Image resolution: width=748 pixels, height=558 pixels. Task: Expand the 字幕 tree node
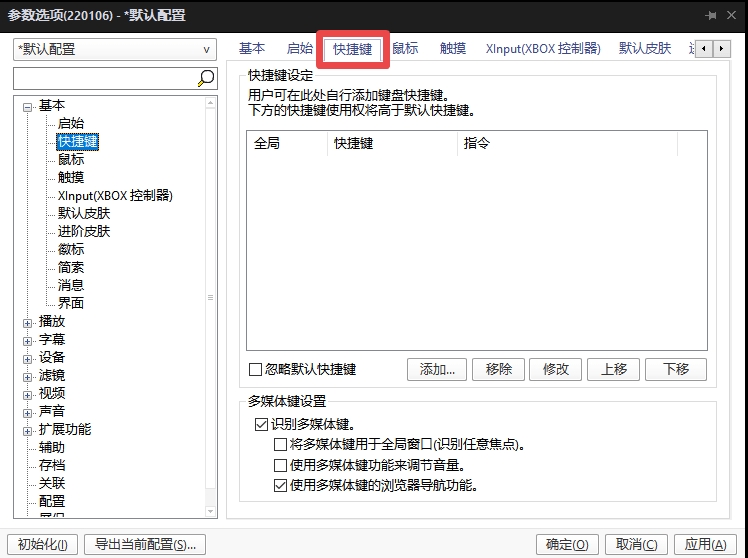[27, 340]
